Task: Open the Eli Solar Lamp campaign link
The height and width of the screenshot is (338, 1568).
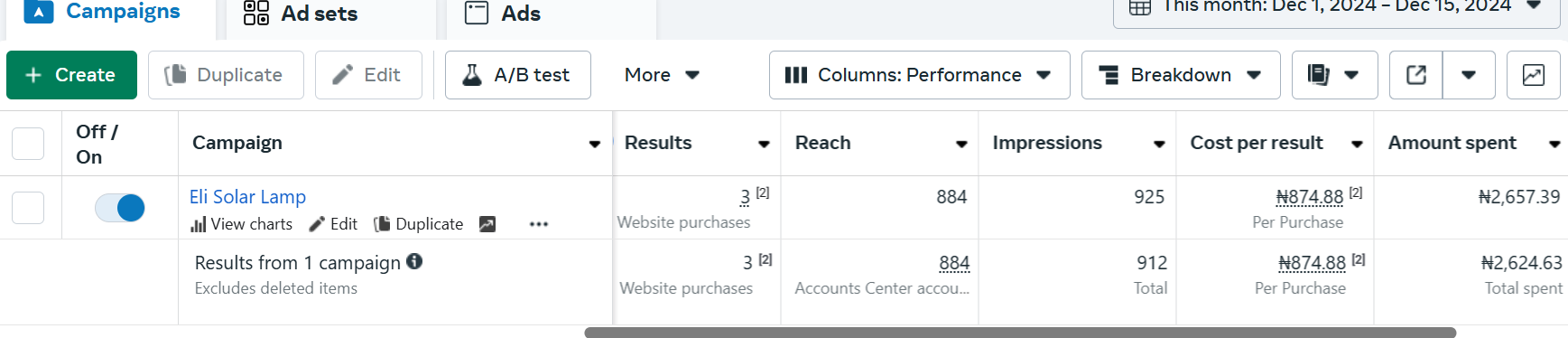Action: [247, 197]
